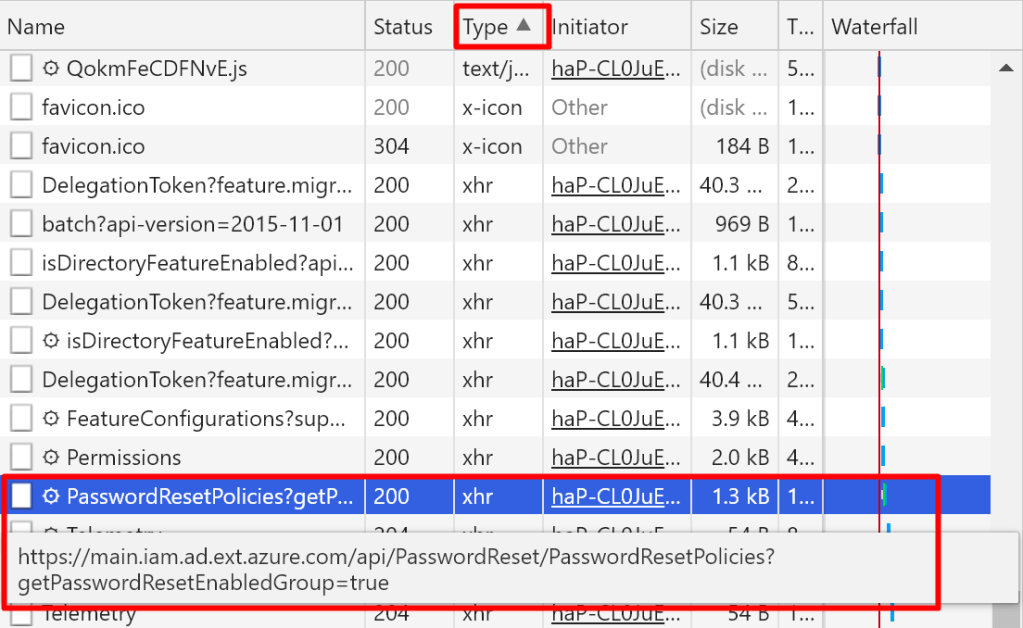This screenshot has height=628, width=1023.
Task: Sort requests by Name column header
Action: tap(36, 27)
